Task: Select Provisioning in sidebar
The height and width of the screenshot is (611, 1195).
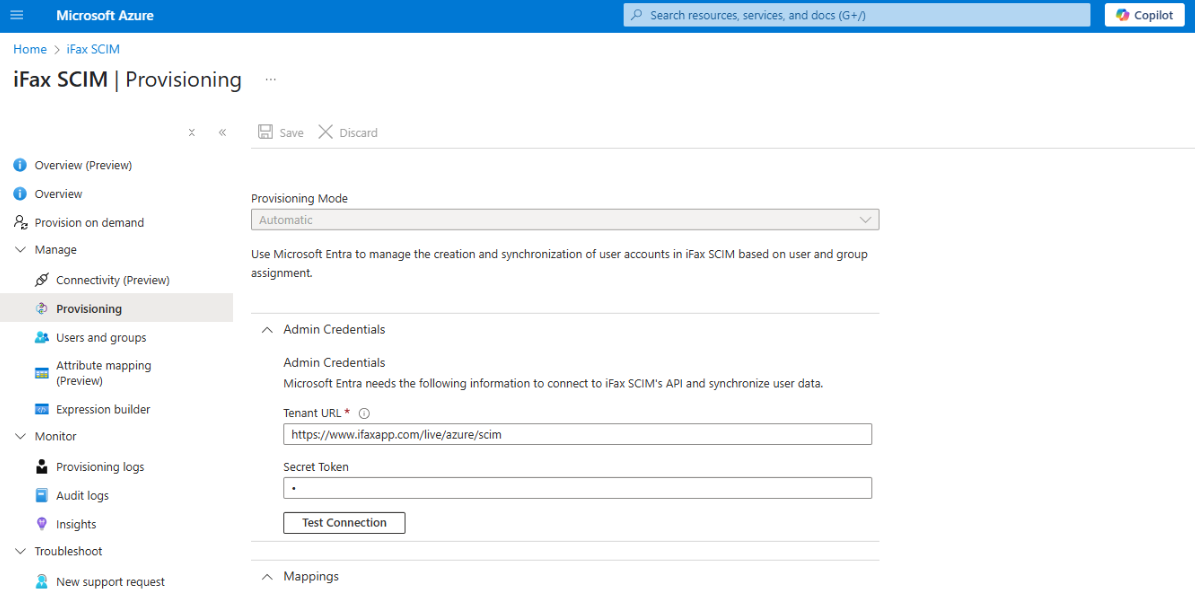Action: 116,309
